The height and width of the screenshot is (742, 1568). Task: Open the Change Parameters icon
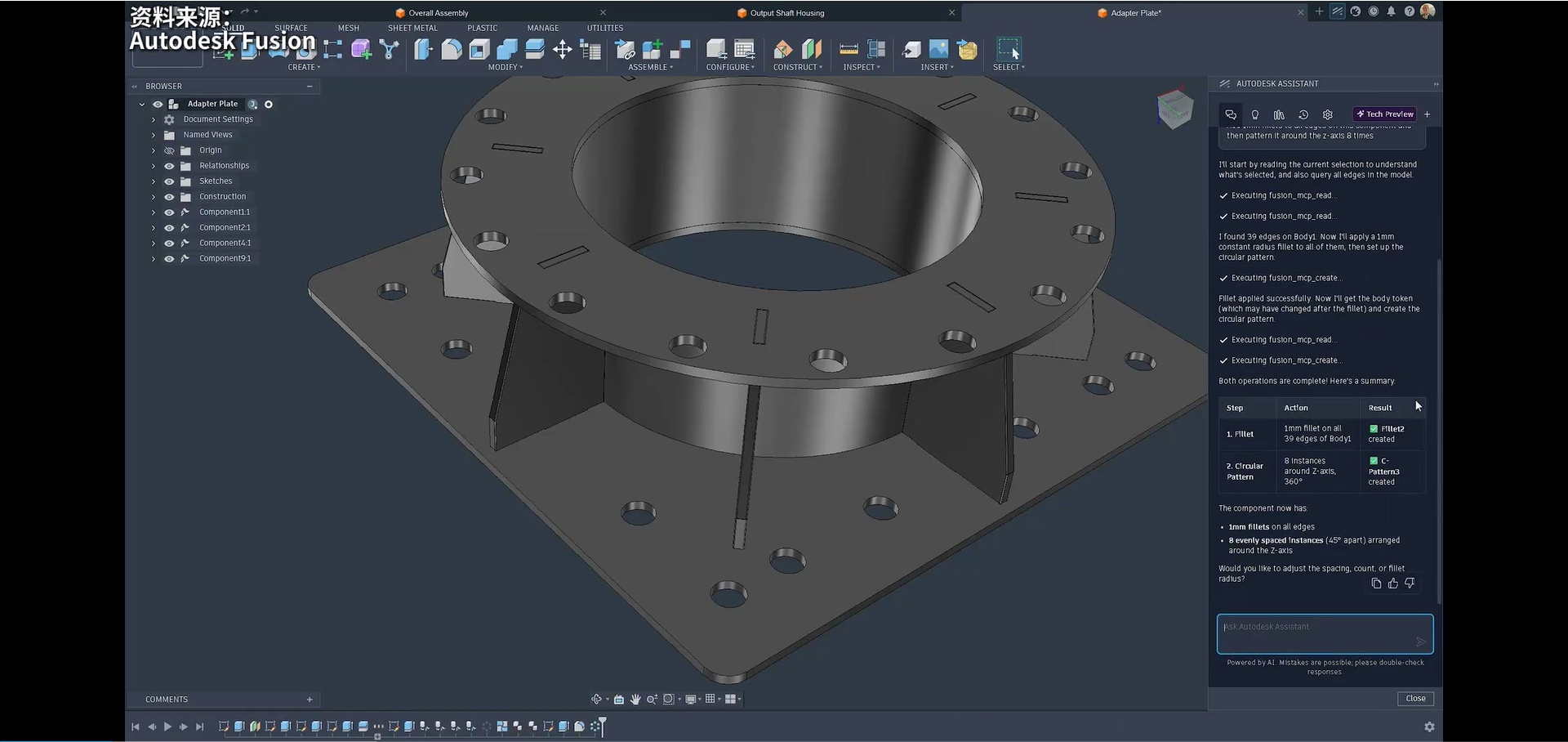(590, 50)
